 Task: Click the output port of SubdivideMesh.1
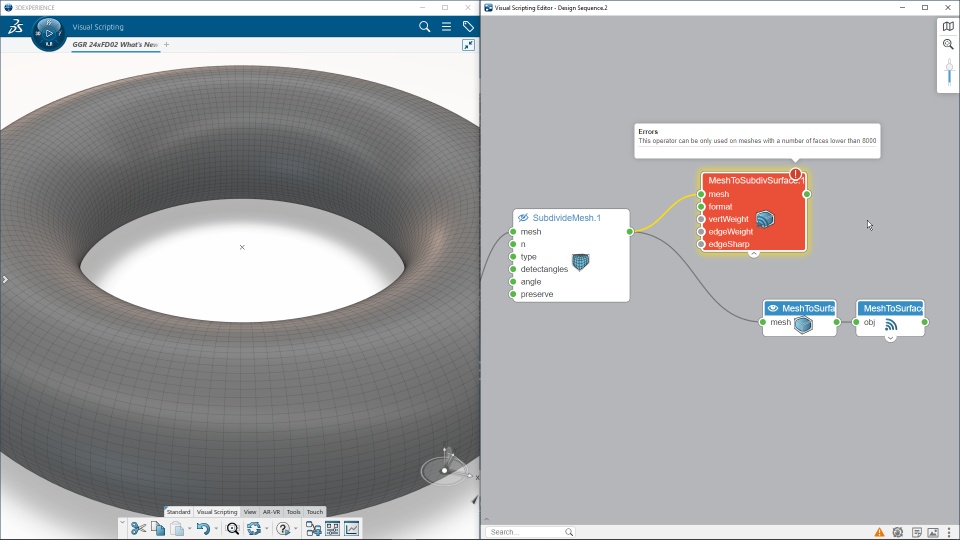click(629, 231)
